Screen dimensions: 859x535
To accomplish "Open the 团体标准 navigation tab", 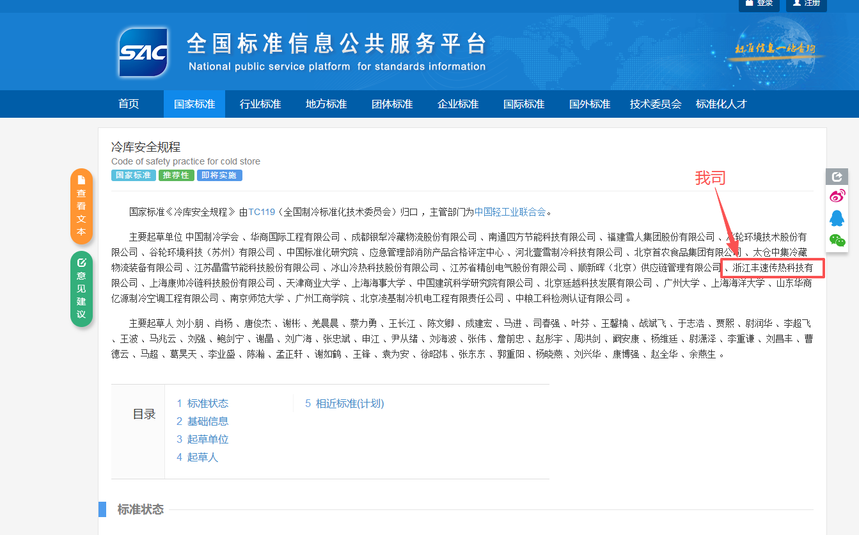I will point(392,104).
